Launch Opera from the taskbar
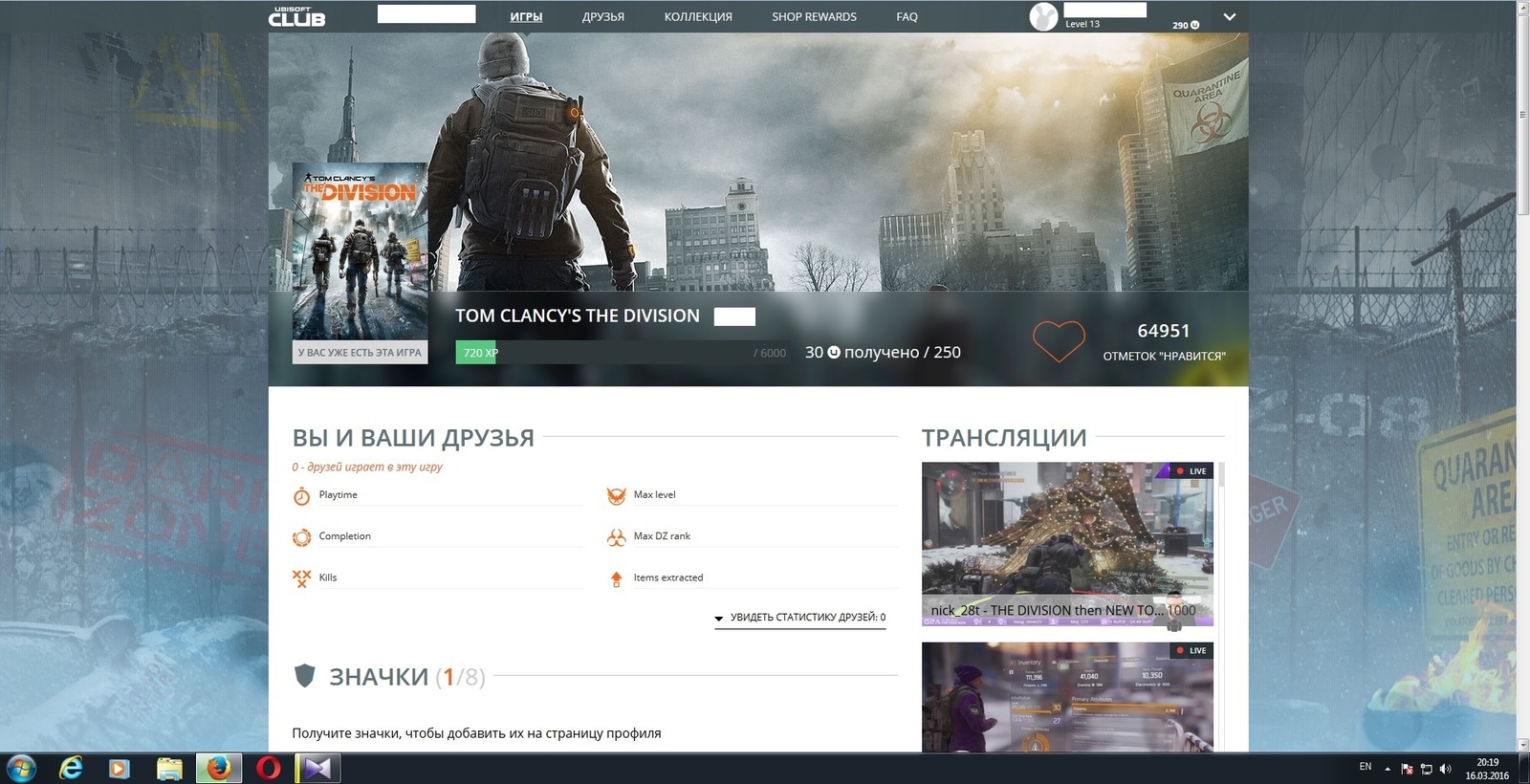This screenshot has height=784, width=1530. click(x=269, y=768)
